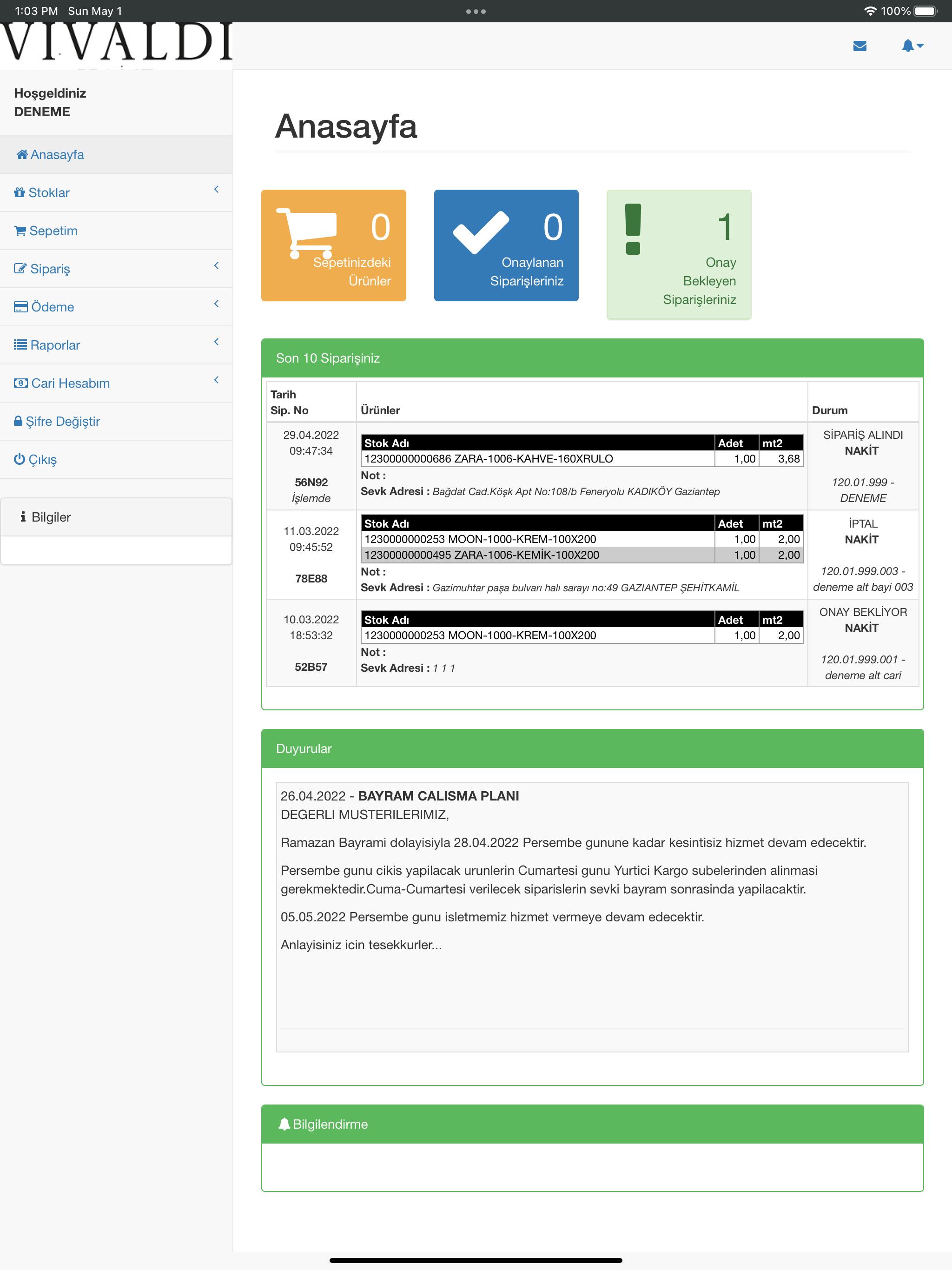Viewport: 952px width, 1270px height.
Task: Click the Sipariş edit icon
Action: coord(20,268)
